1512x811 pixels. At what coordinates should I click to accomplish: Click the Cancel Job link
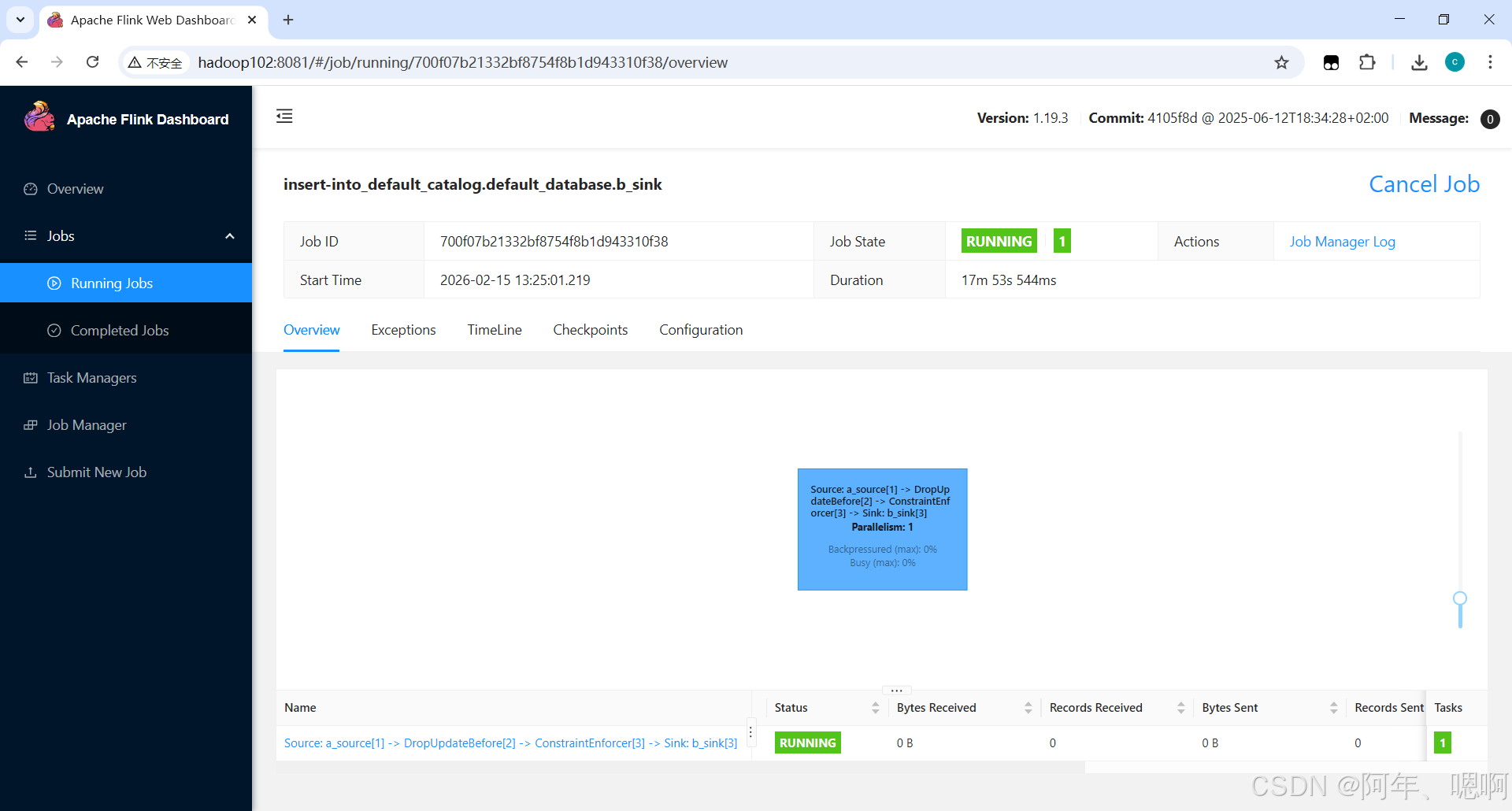(x=1424, y=184)
